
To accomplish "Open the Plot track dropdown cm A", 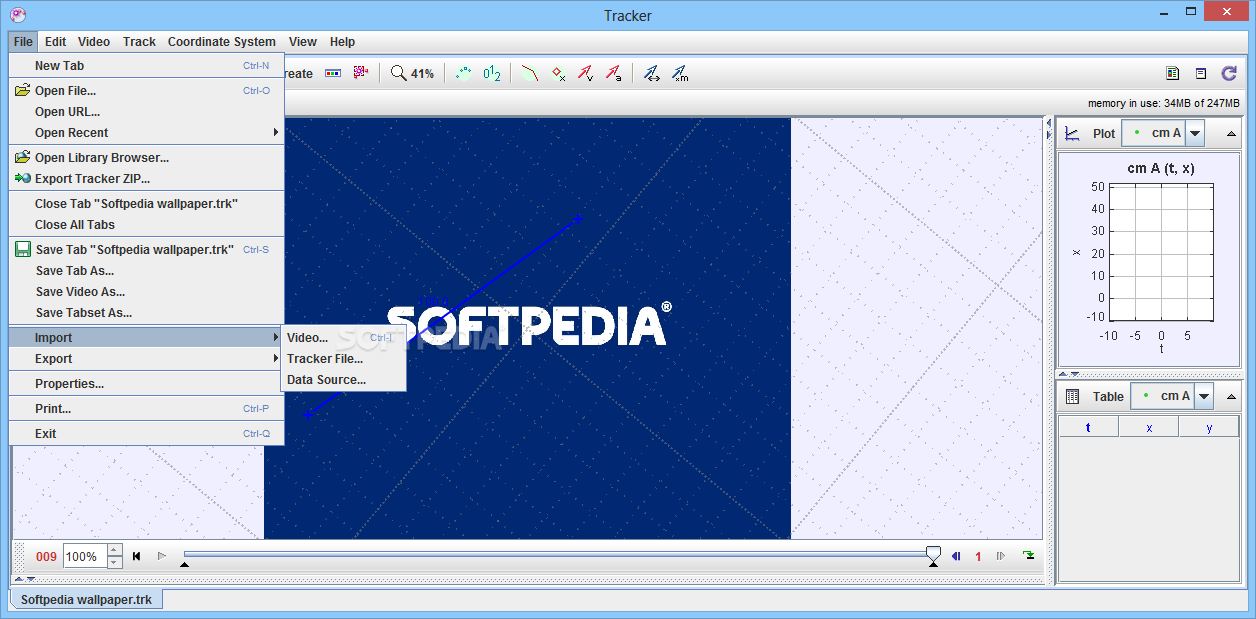I will click(x=1164, y=133).
